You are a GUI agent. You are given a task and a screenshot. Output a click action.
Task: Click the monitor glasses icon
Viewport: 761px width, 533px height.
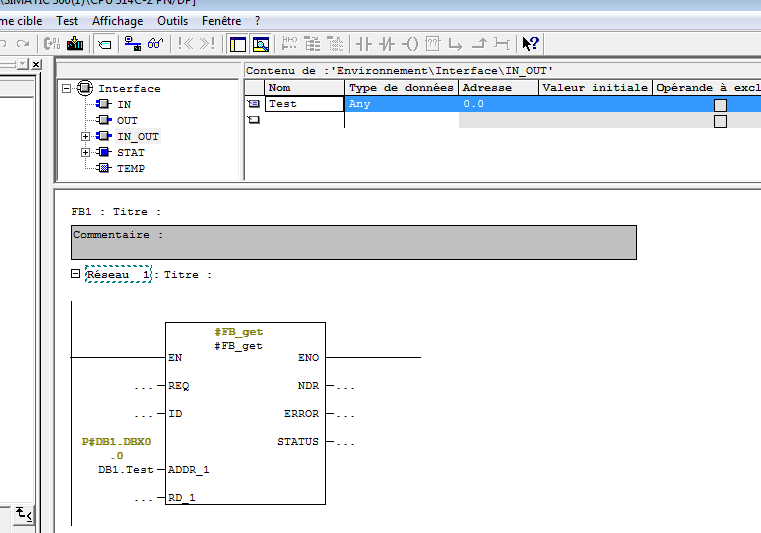coord(155,43)
